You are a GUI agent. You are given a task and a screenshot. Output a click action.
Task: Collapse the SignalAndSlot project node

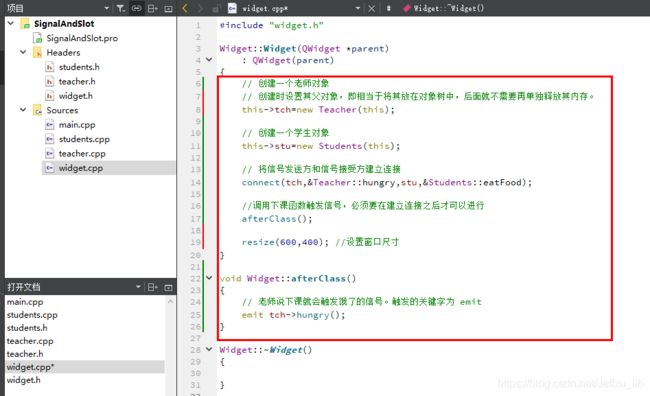11,23
